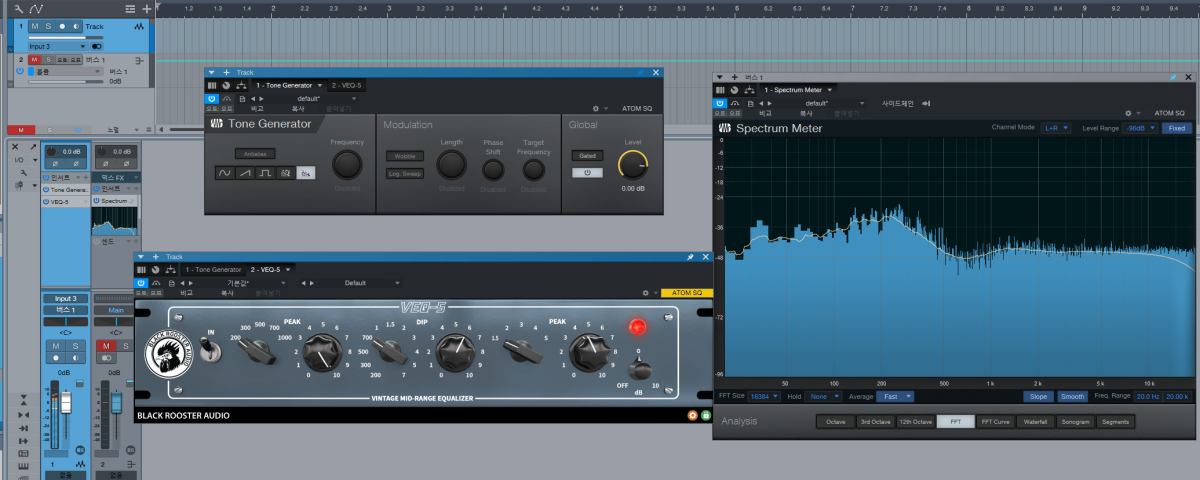Click the Smooth button in Spectrum Meter

click(x=1072, y=396)
